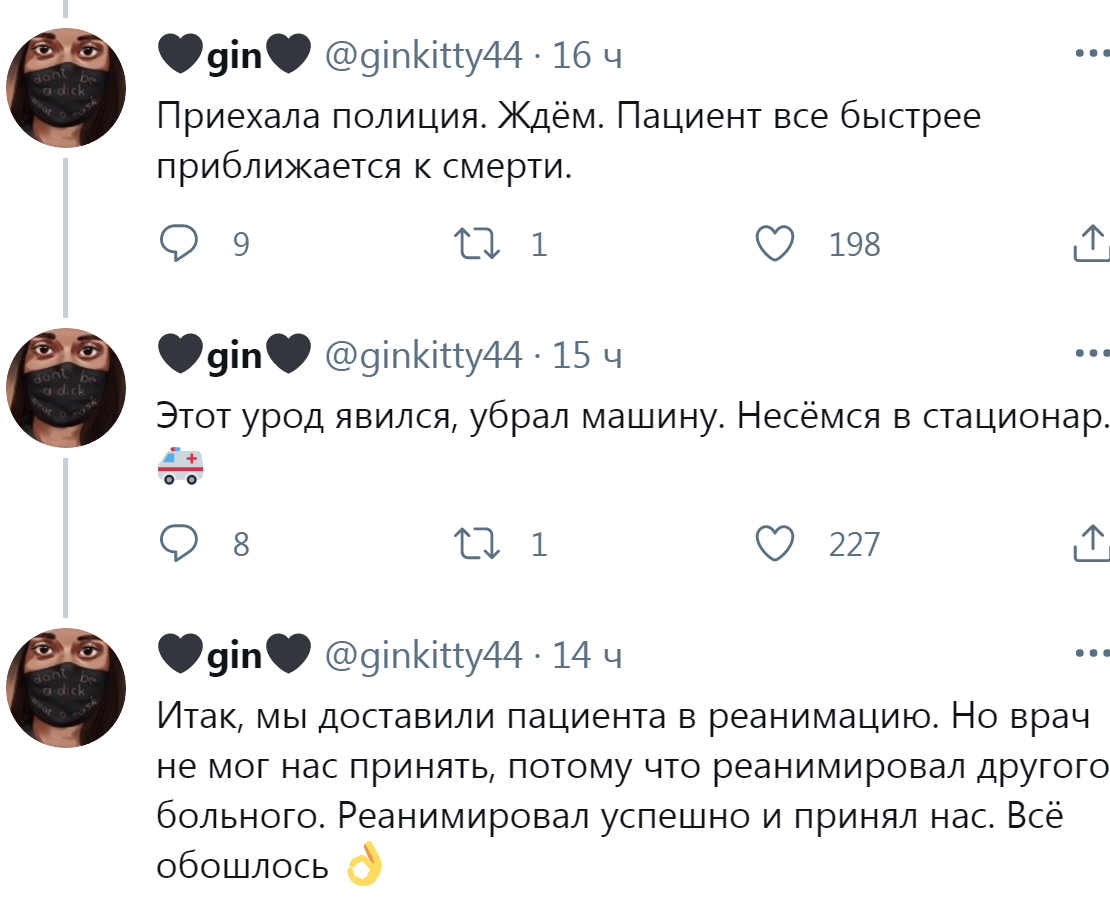
Task: Click the '15 ч' timestamp link
Action: pos(588,355)
